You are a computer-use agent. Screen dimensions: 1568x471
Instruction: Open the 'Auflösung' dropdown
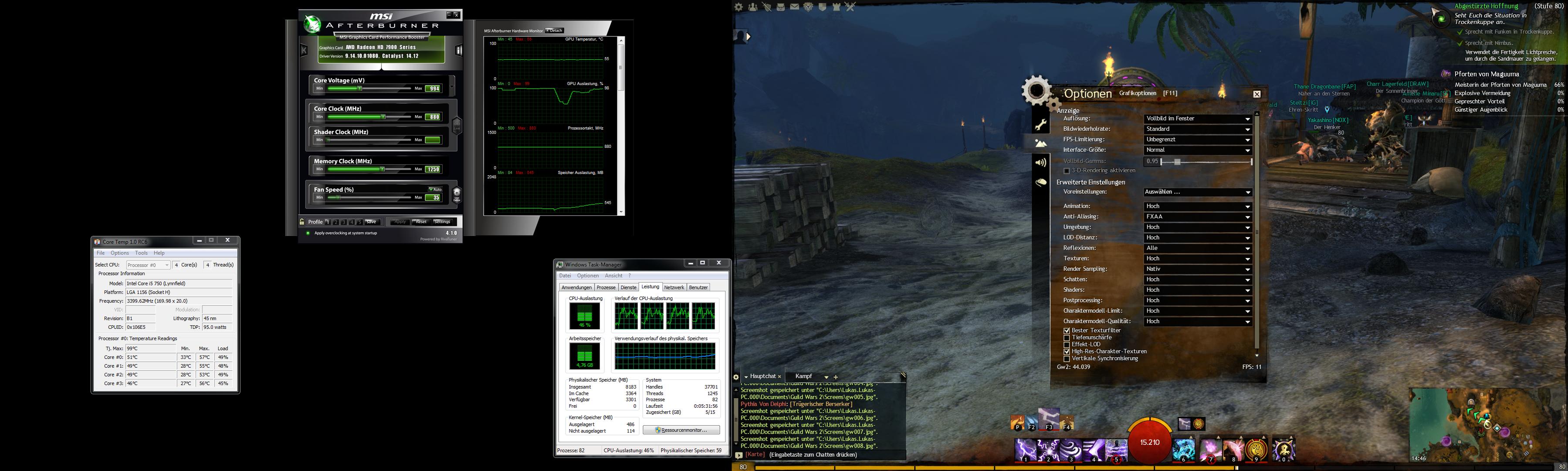[1197, 119]
